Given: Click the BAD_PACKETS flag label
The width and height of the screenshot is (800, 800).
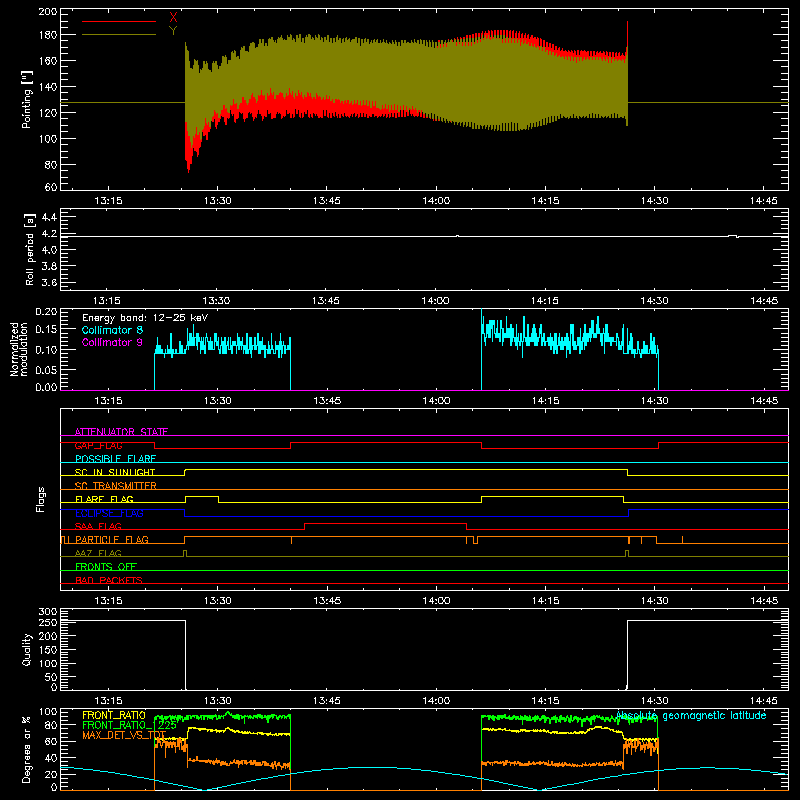Looking at the screenshot, I should [x=109, y=580].
